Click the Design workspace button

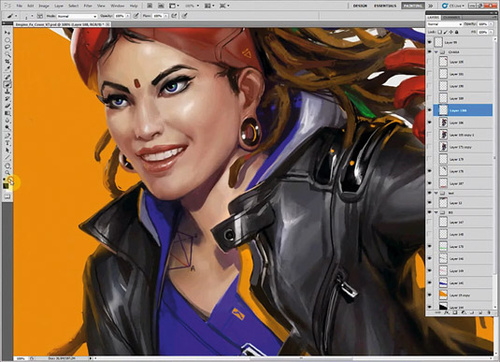pos(360,6)
